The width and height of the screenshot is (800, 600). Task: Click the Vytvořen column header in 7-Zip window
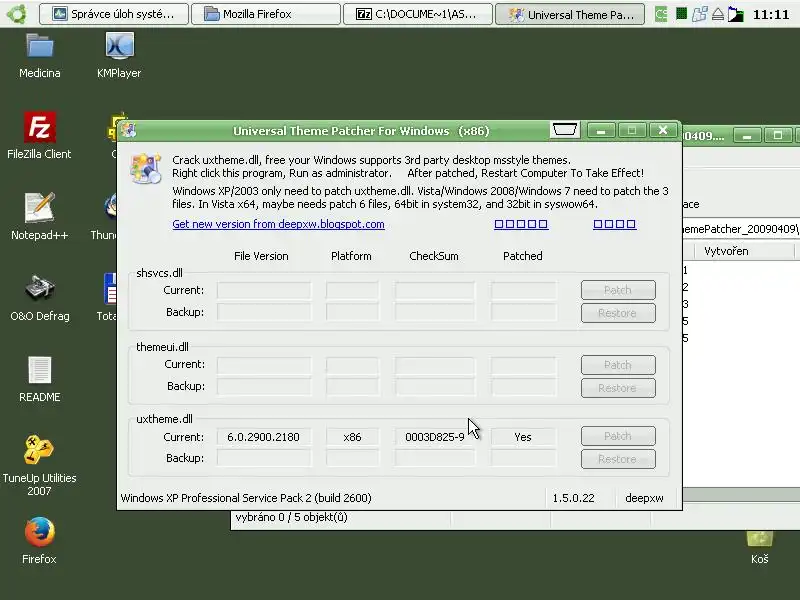coord(743,251)
